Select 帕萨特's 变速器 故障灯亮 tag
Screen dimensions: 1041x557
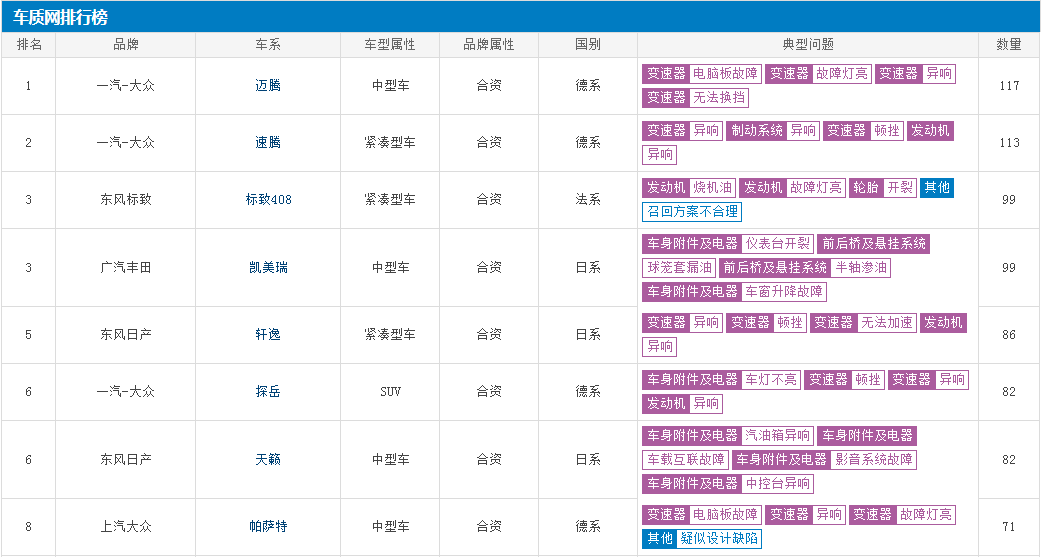click(x=902, y=515)
